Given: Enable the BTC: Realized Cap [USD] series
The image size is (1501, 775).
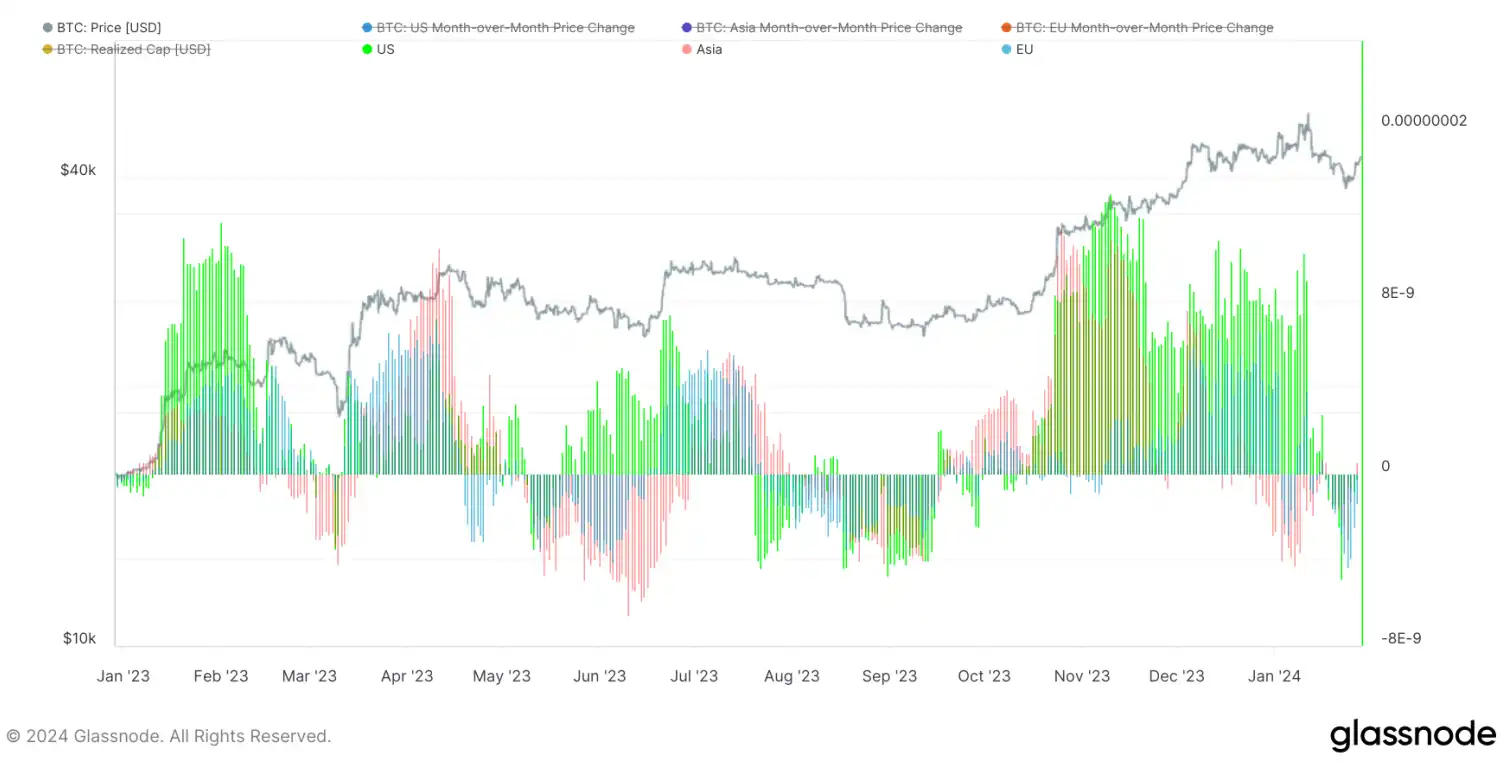Looking at the screenshot, I should 133,49.
